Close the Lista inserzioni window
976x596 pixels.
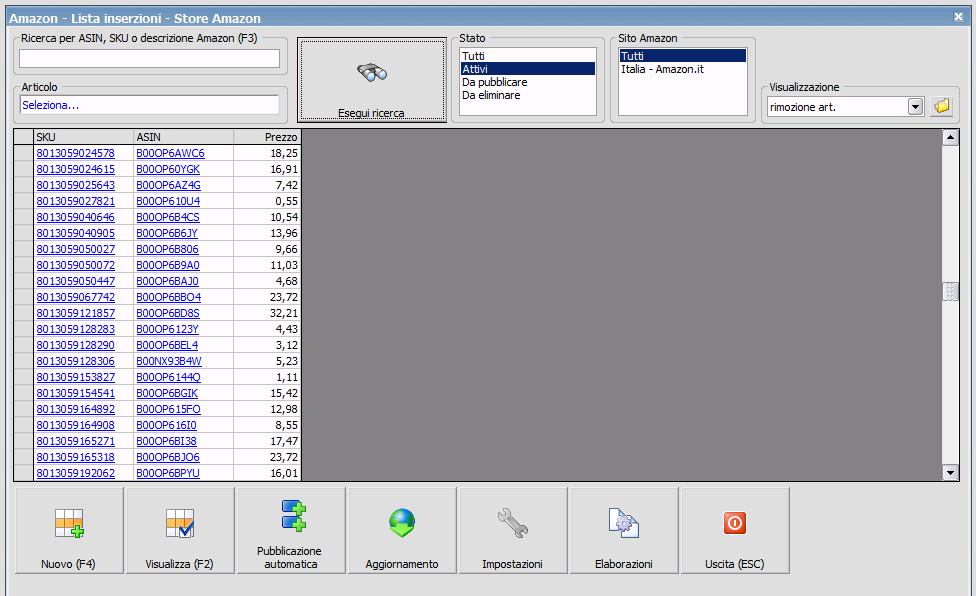(959, 17)
